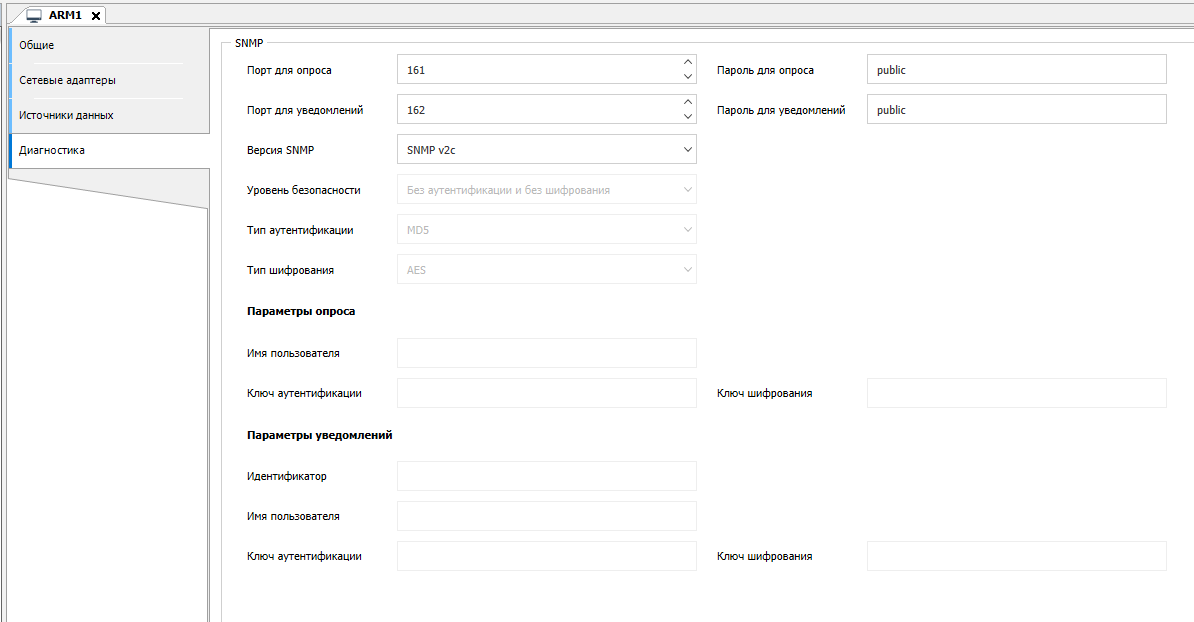
Task: Click Ключ шифрования field under Параметры уведомлений
Action: tap(1016, 556)
